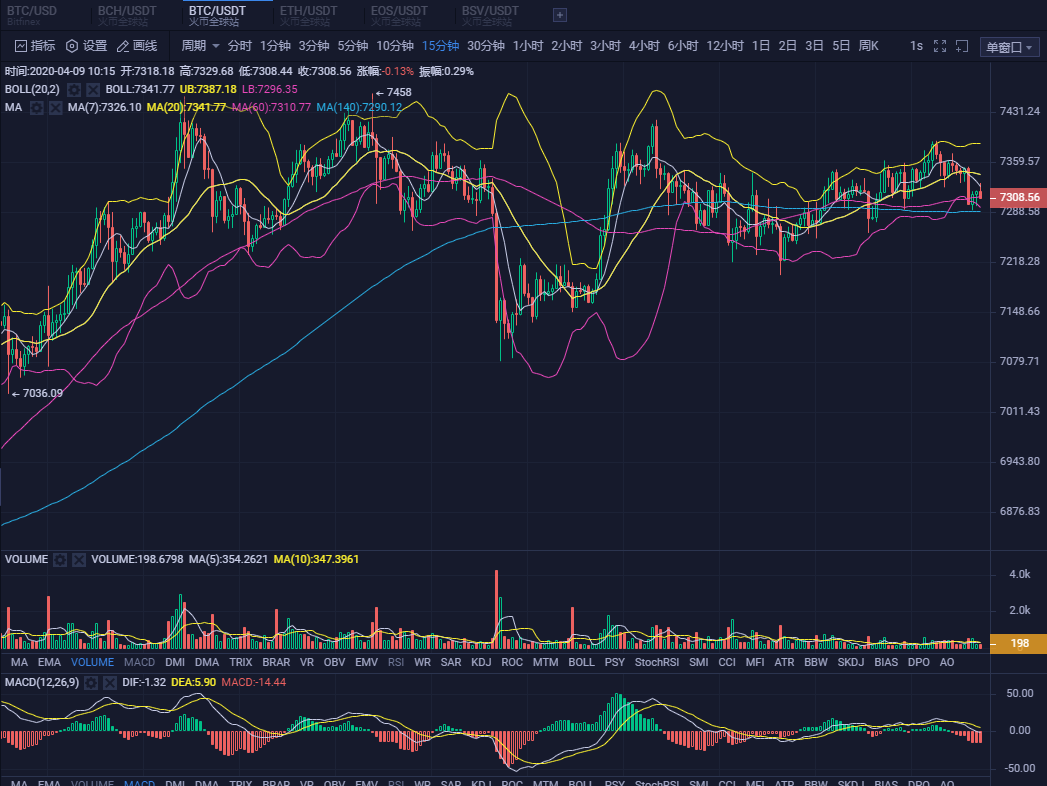Select the 1小时 timeframe

click(x=528, y=46)
